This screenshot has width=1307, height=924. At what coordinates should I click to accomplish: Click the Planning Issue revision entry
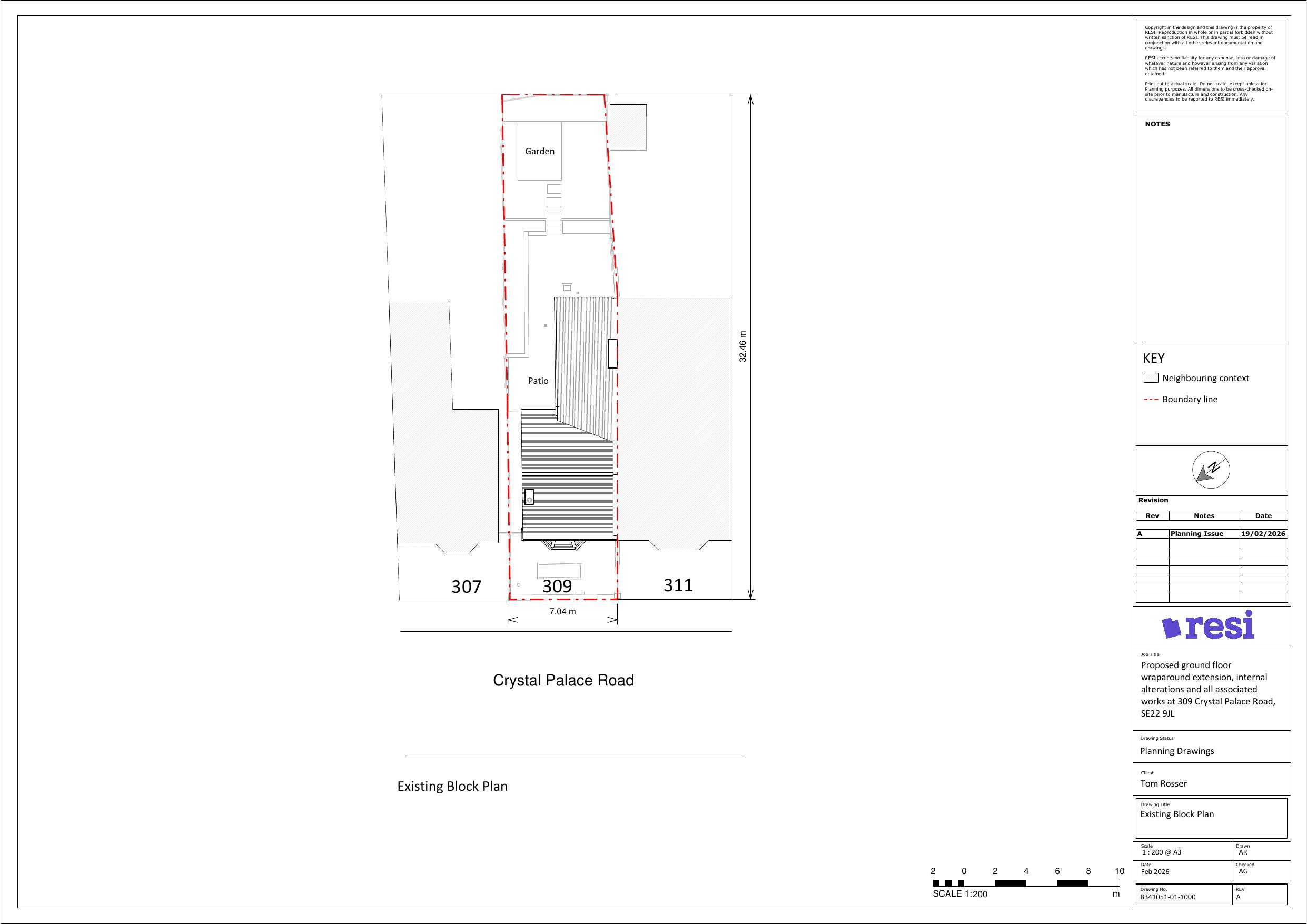tap(1196, 534)
